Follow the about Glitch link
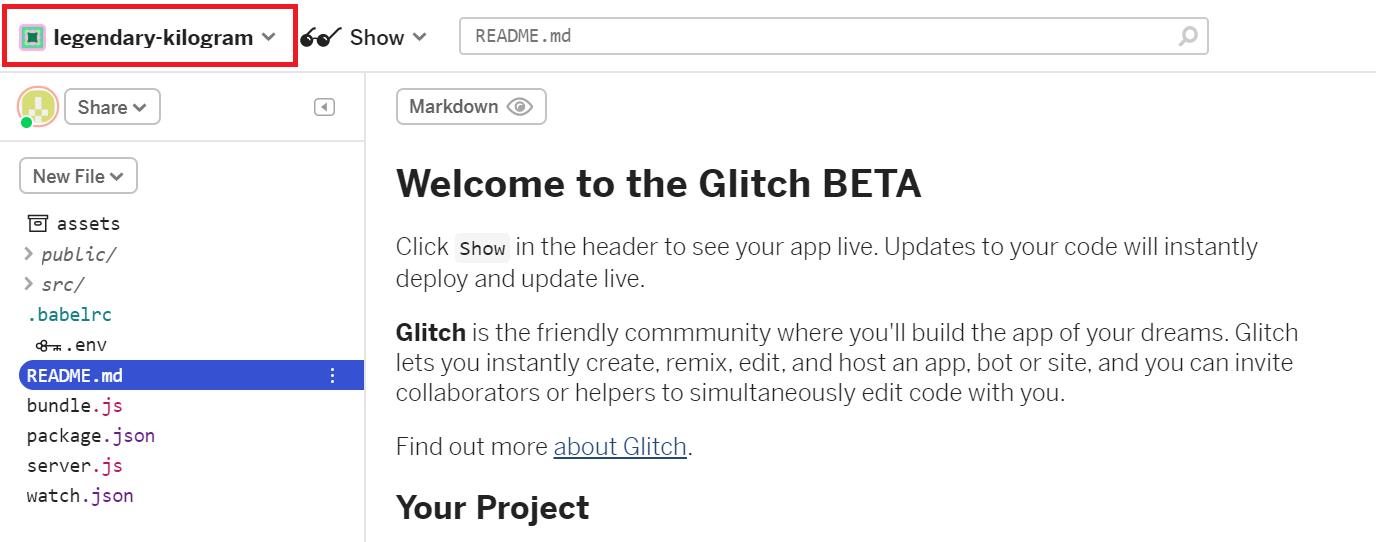1376x542 pixels. [620, 446]
